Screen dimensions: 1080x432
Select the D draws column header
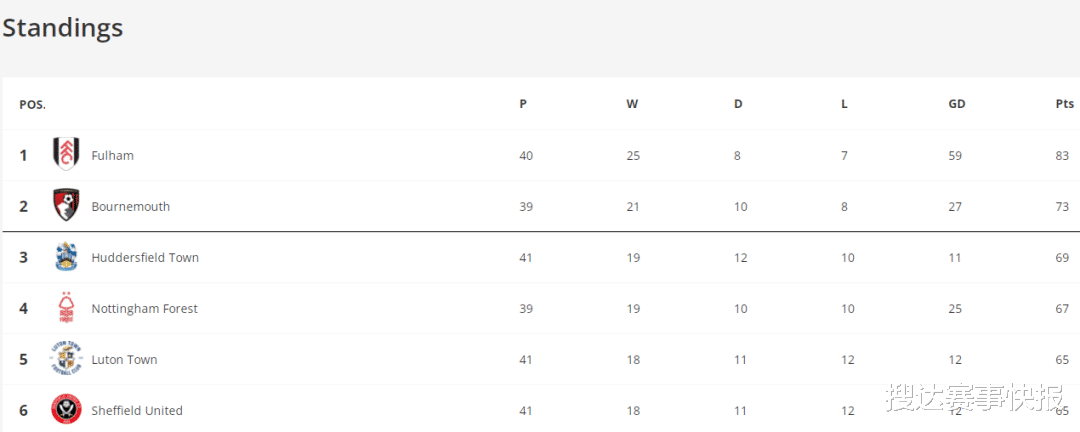(x=738, y=104)
